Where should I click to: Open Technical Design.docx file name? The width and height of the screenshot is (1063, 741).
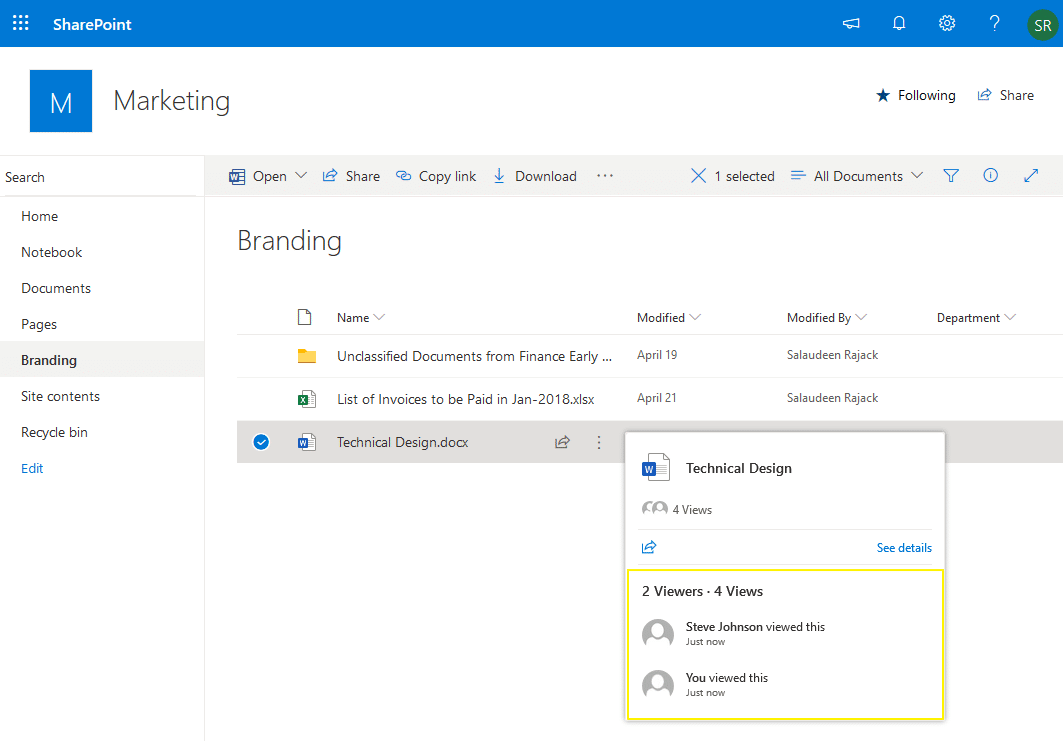[x=402, y=442]
